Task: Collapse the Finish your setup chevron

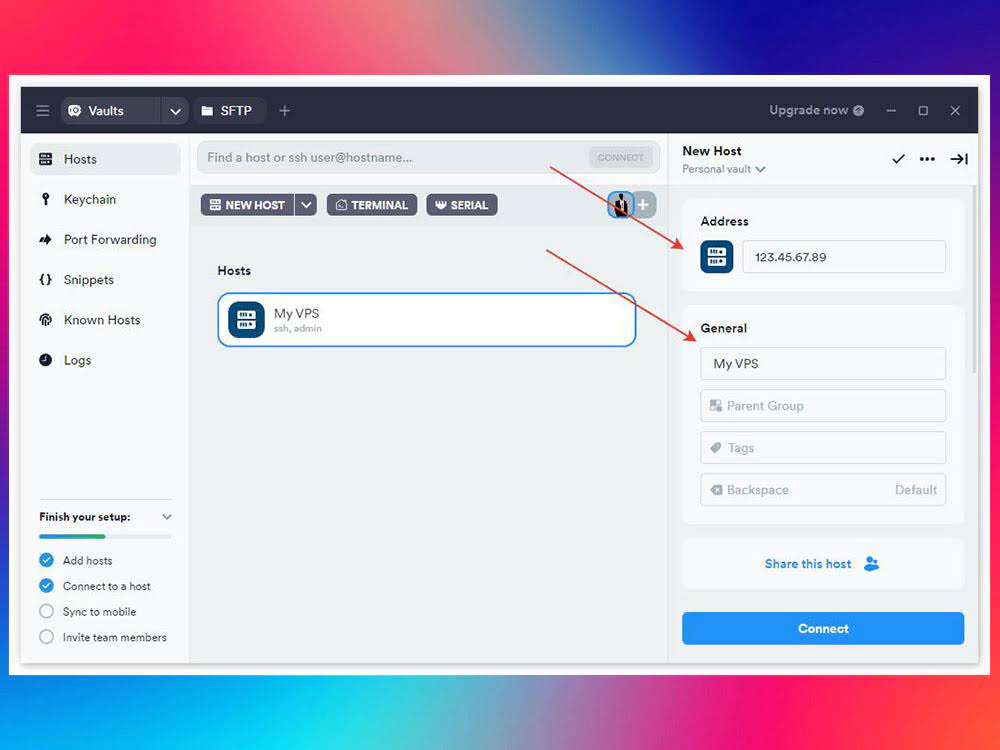Action: 166,517
